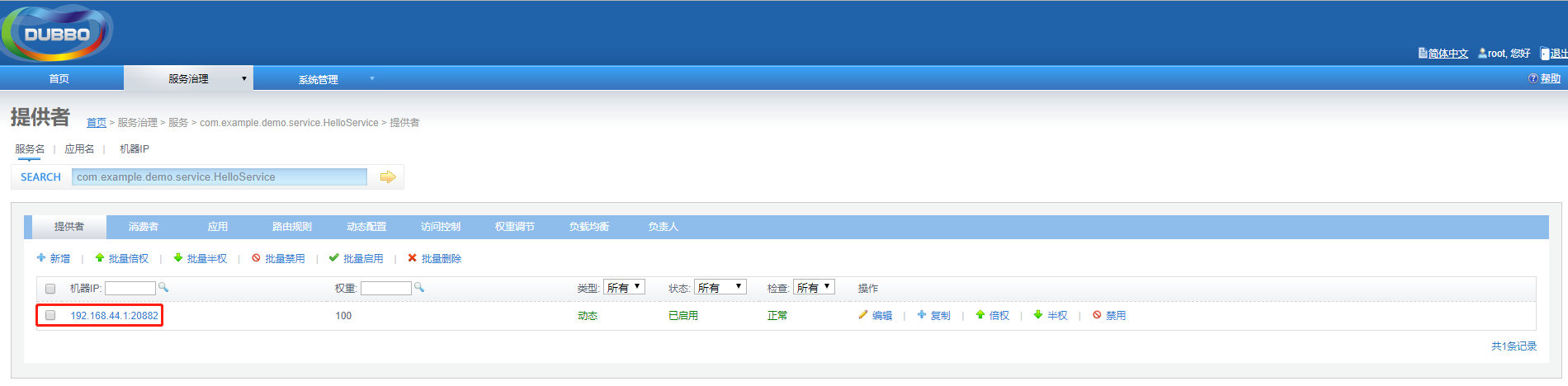Screen dimensions: 1568x386
Task: Open the 服务治理 navigation menu
Action: 188,79
